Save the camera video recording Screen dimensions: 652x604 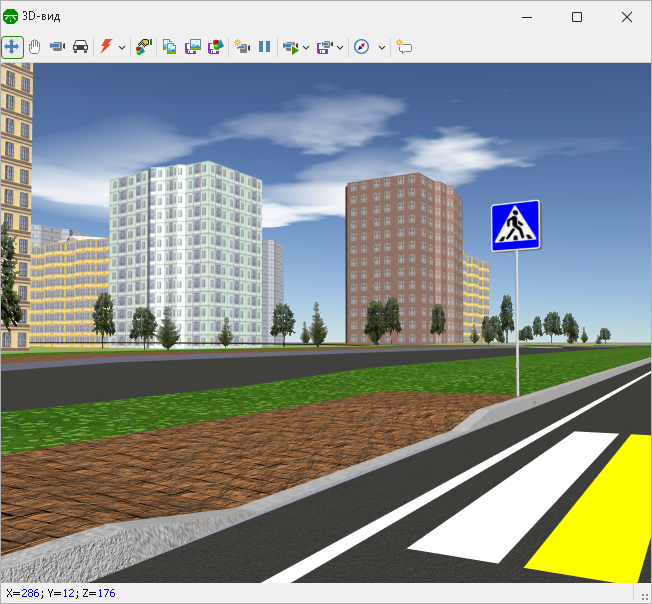pos(325,47)
